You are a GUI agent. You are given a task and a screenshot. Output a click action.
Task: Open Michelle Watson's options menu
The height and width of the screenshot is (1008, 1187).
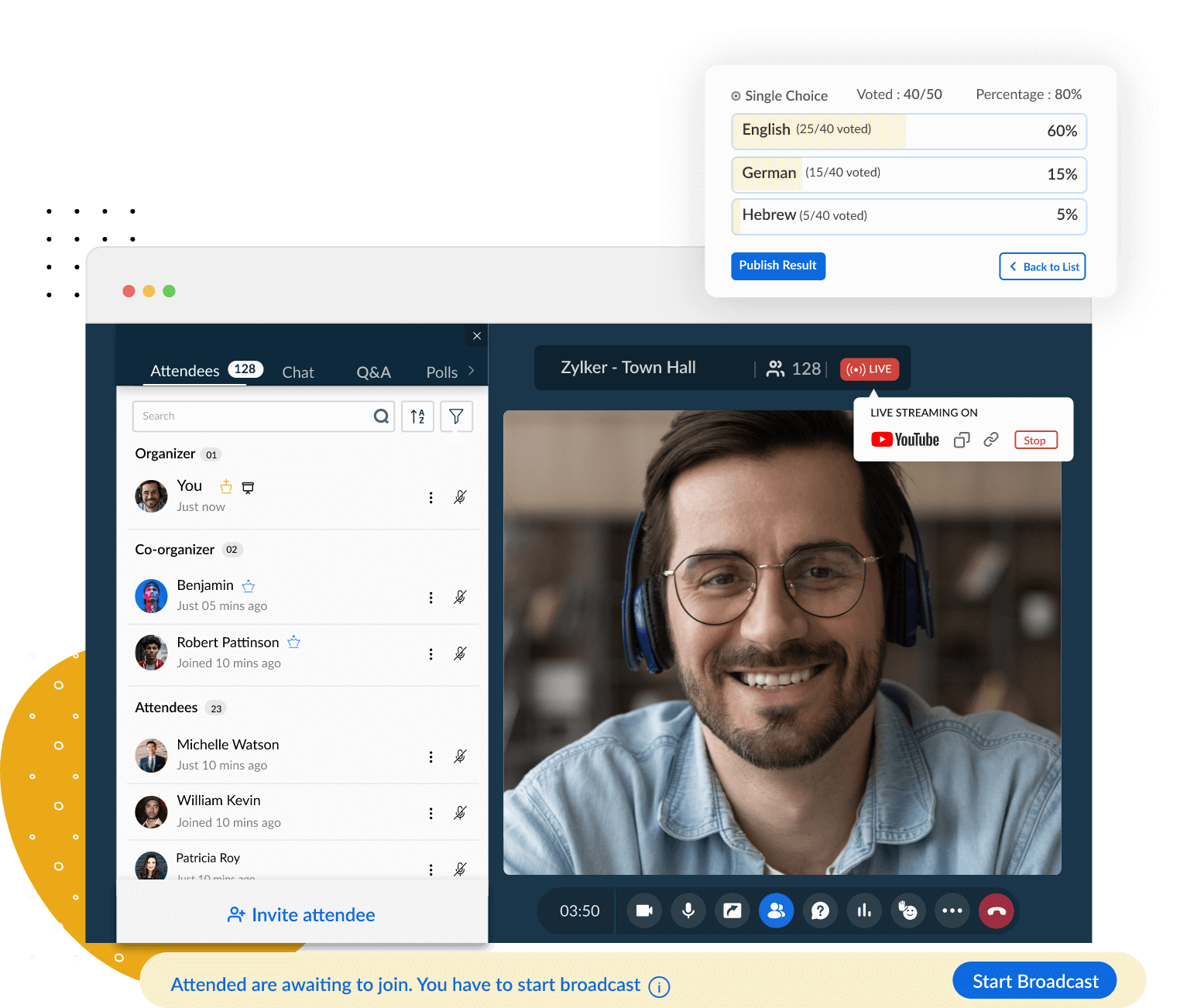(431, 756)
